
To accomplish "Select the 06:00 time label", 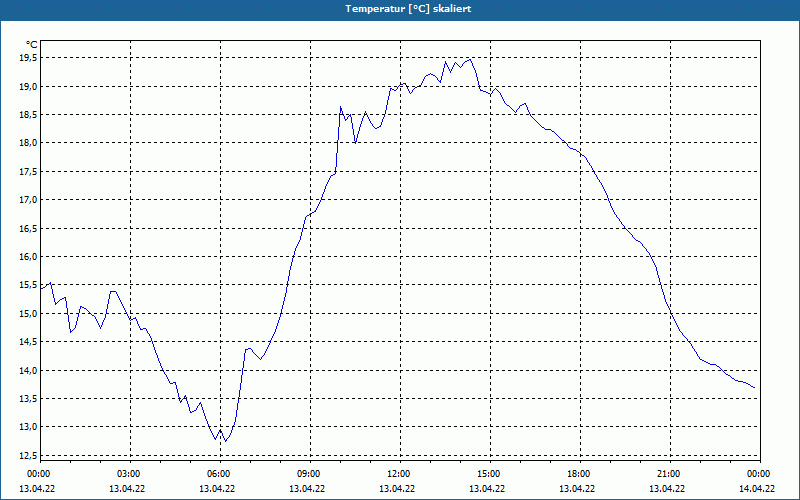I will [x=220, y=474].
